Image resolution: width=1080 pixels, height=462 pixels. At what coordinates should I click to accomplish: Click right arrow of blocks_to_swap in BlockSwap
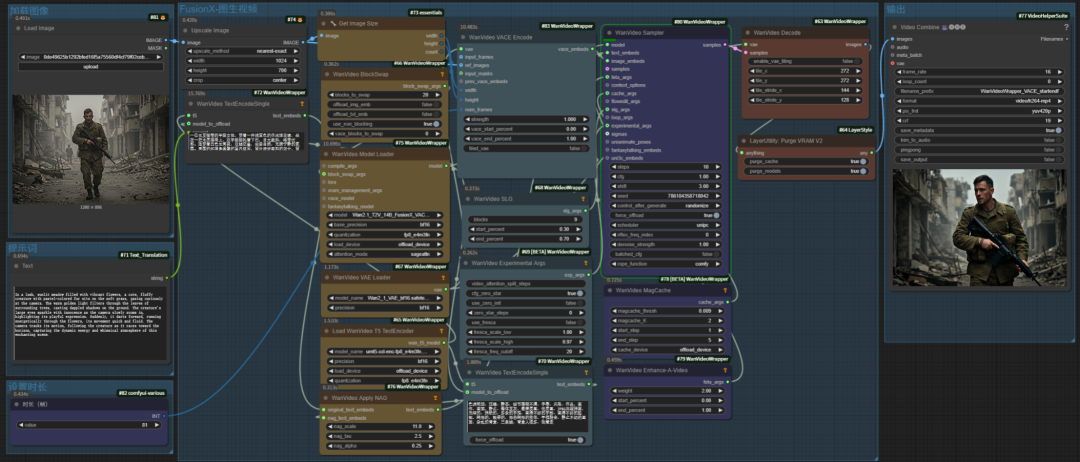click(x=437, y=94)
